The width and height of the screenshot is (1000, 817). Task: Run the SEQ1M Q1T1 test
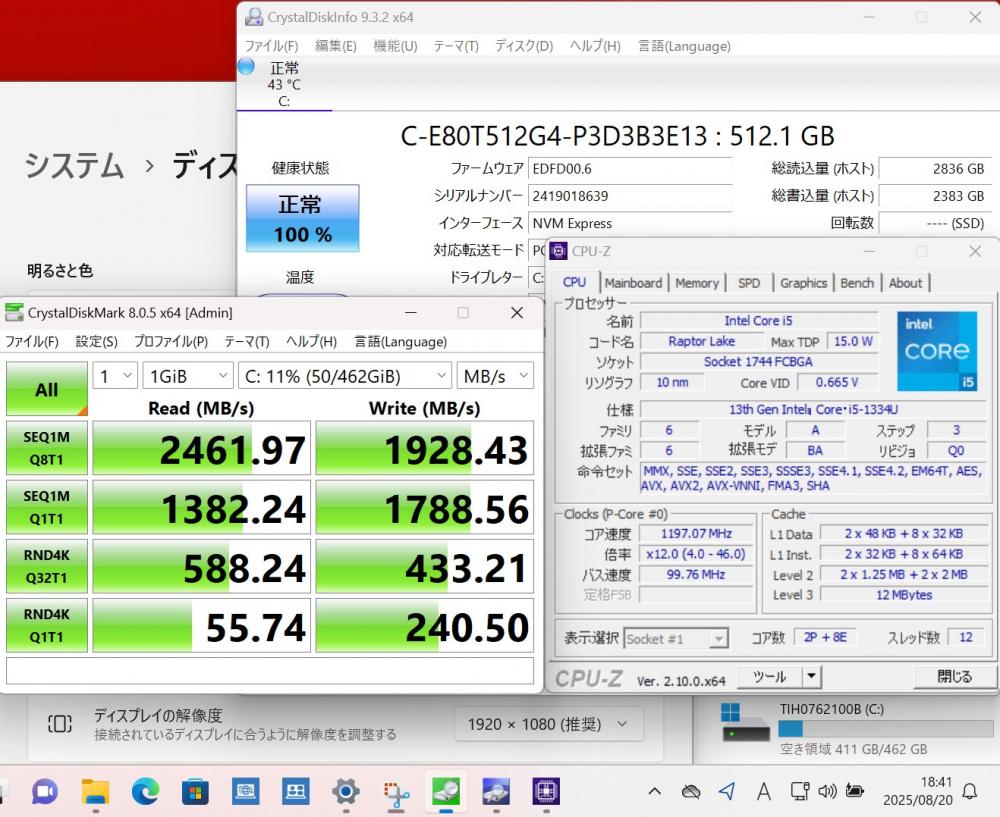coord(47,507)
